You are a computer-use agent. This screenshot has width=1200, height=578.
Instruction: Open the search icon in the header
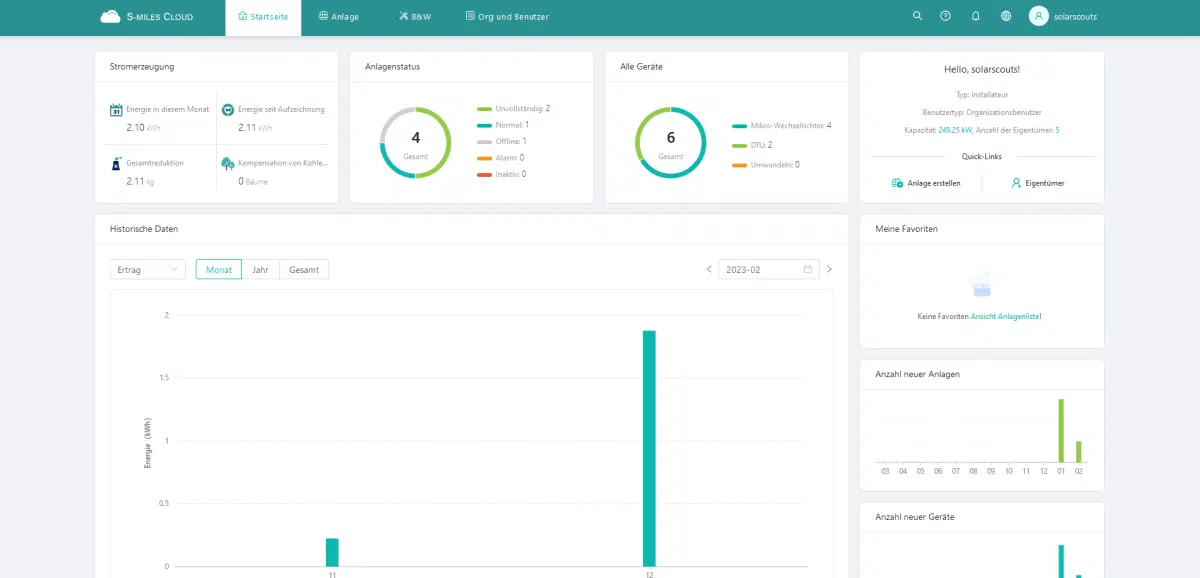(x=917, y=16)
